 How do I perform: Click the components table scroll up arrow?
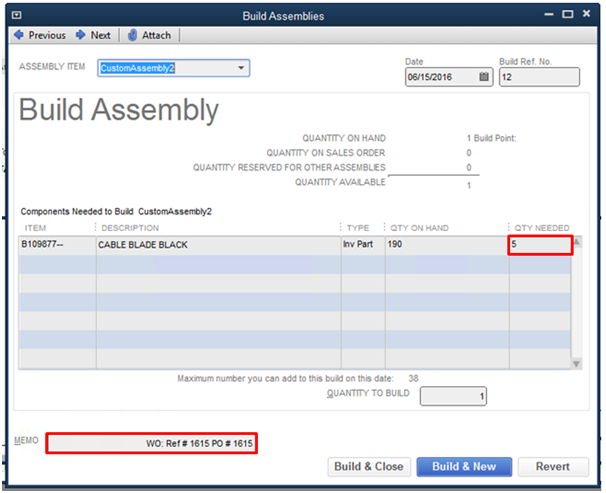[x=576, y=243]
